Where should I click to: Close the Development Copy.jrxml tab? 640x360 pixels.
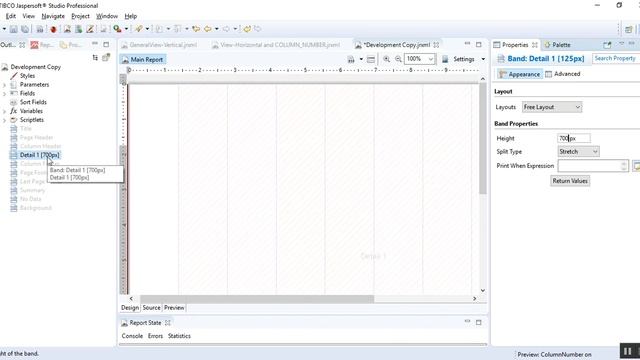coord(436,45)
